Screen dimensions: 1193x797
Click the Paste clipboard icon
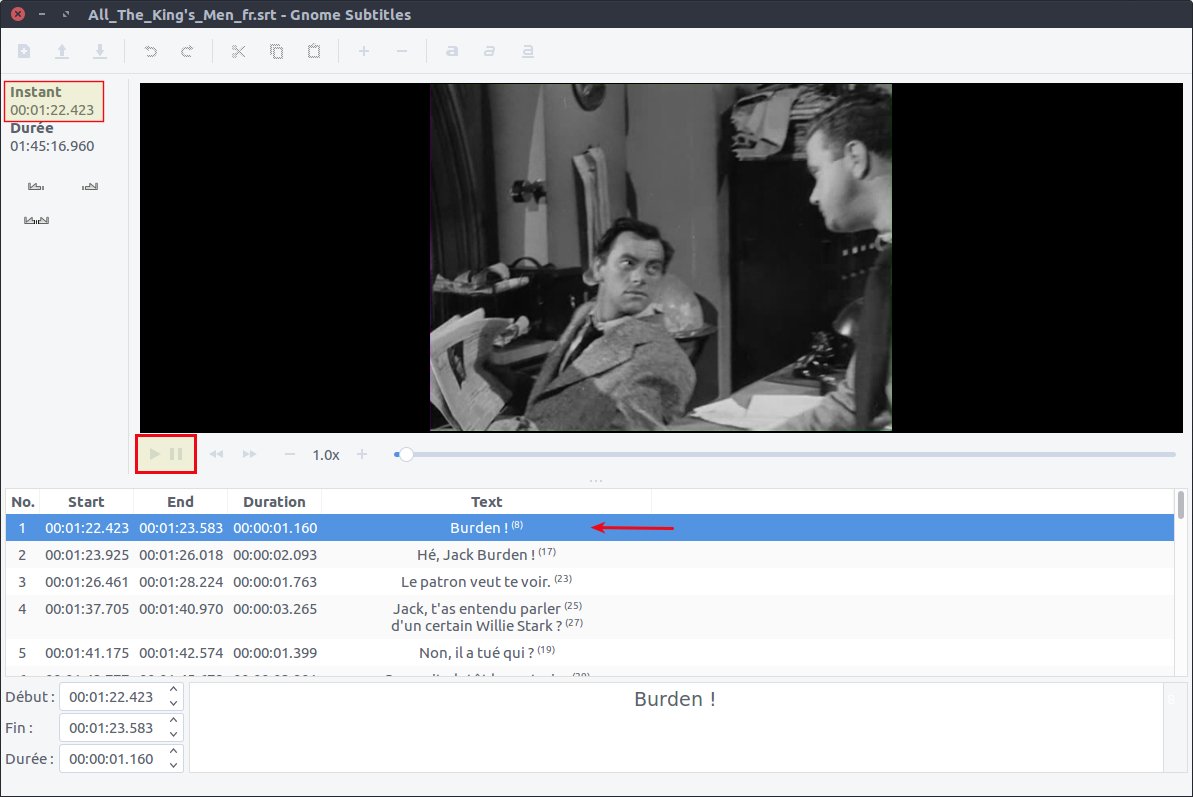313,51
